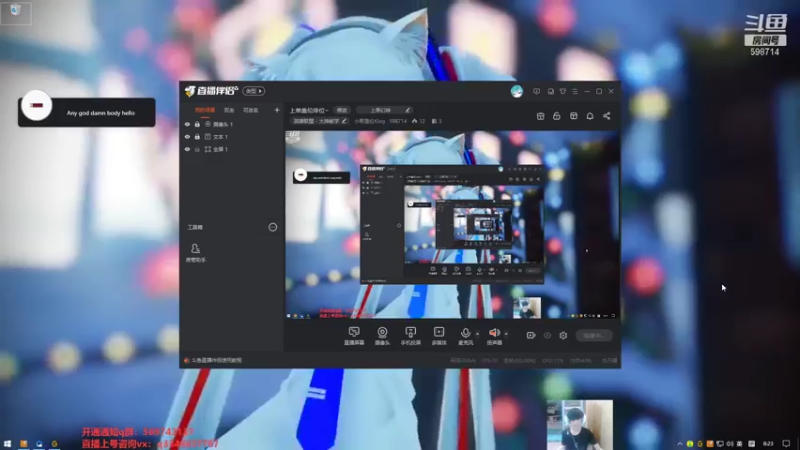This screenshot has width=800, height=450.
Task: Show hidden system tray icons arrow
Action: (680, 444)
